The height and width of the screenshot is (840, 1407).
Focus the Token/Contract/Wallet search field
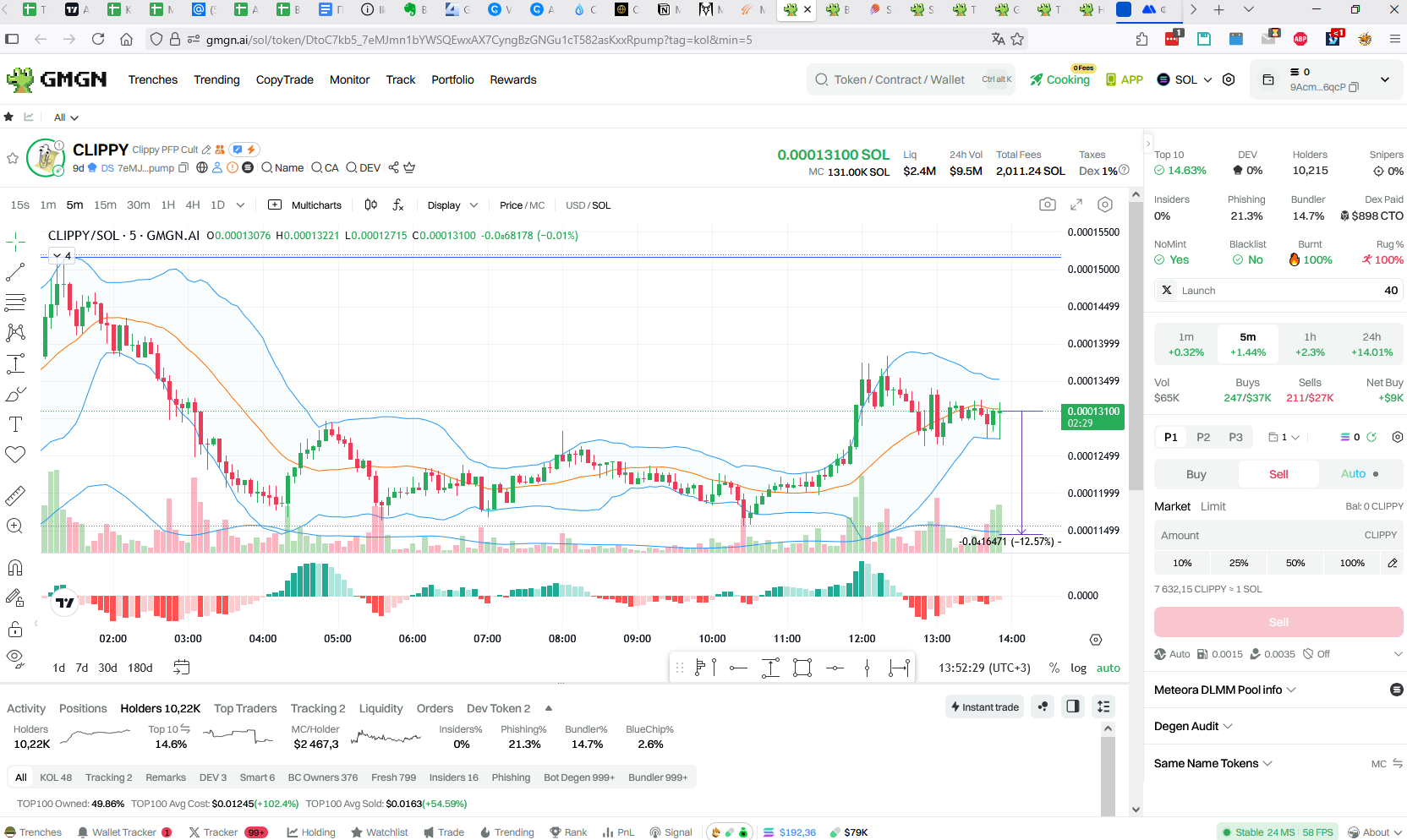click(x=911, y=79)
